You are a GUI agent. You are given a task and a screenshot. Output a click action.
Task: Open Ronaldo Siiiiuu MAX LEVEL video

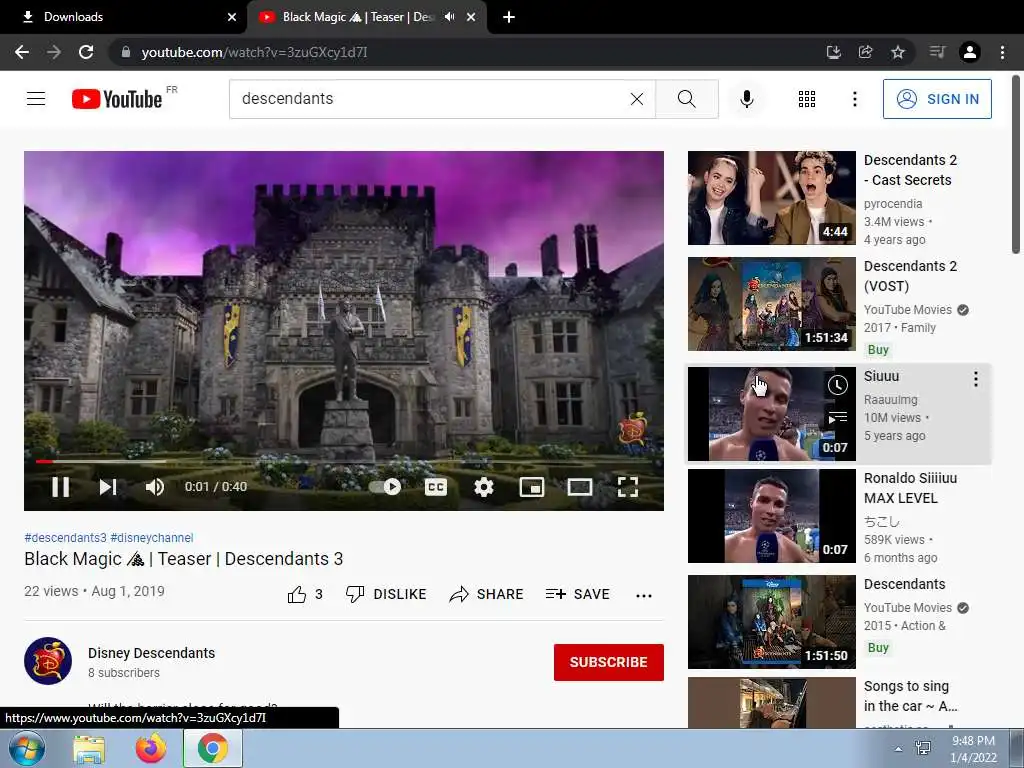(x=771, y=516)
